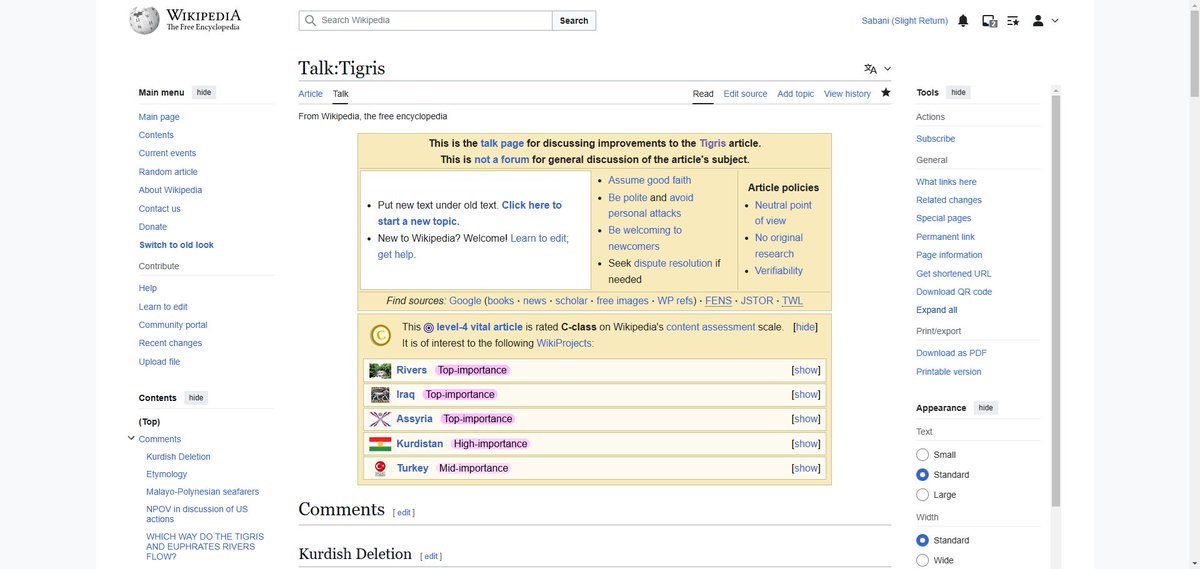1200x569 pixels.
Task: Collapse the Comments section in Contents
Action: click(x=131, y=438)
